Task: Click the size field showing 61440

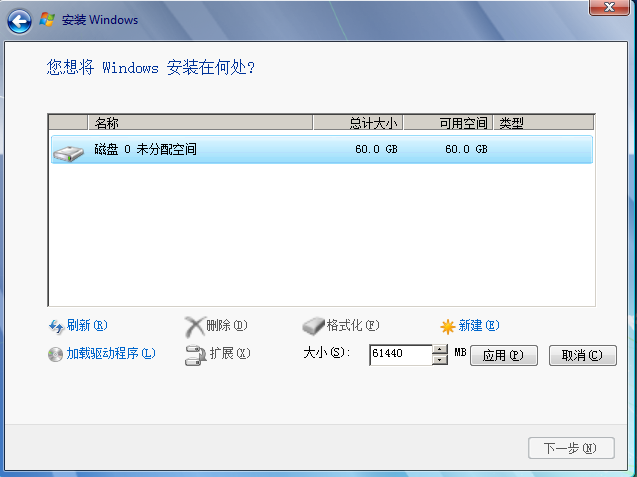Action: (401, 355)
